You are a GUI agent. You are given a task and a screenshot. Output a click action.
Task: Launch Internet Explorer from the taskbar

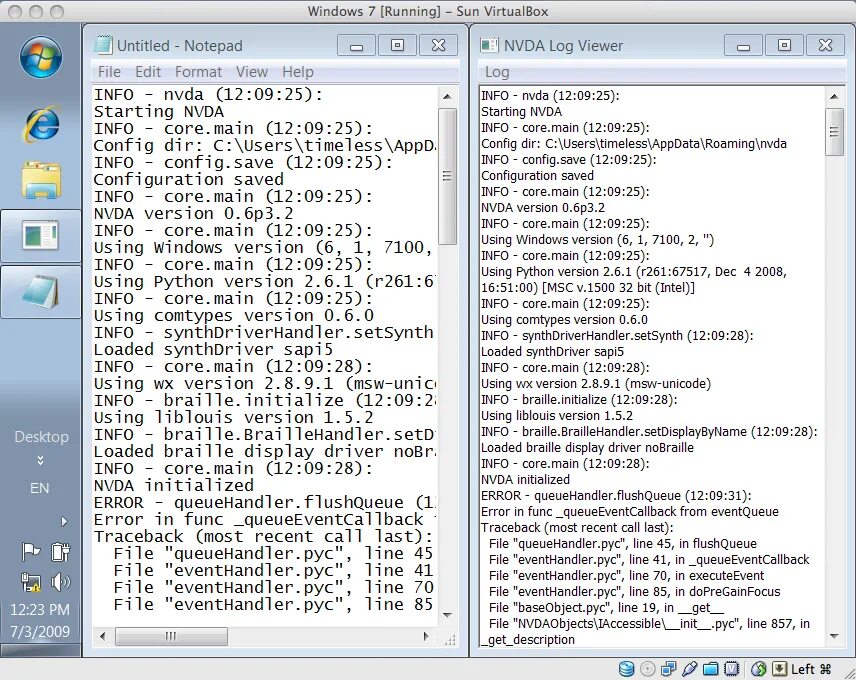41,124
